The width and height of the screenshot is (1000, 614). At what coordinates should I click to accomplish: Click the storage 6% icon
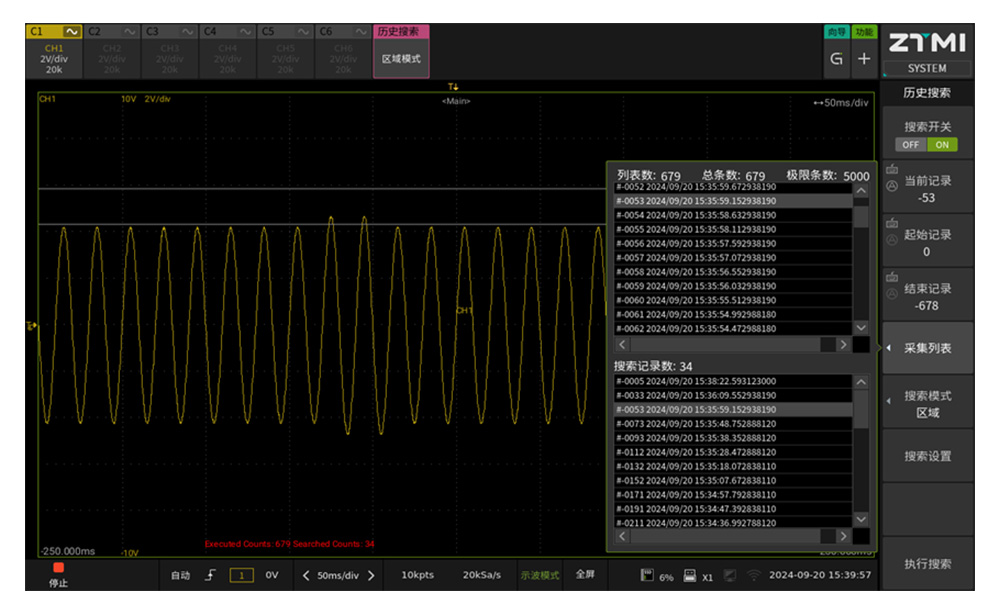point(647,575)
